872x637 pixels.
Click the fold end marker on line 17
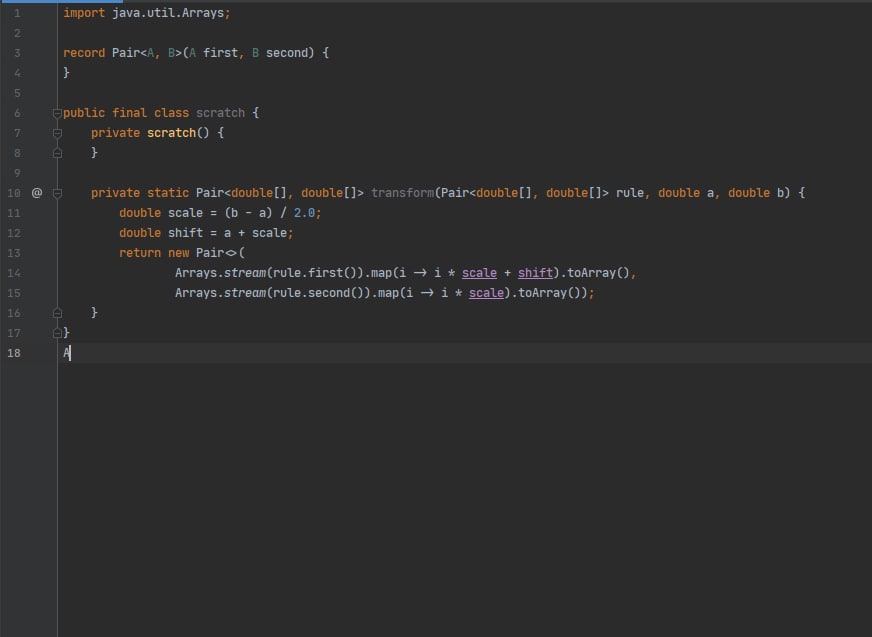coord(57,333)
